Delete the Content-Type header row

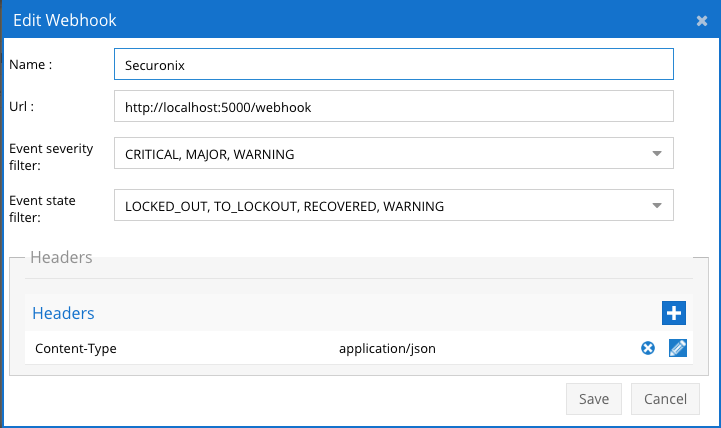[x=648, y=348]
